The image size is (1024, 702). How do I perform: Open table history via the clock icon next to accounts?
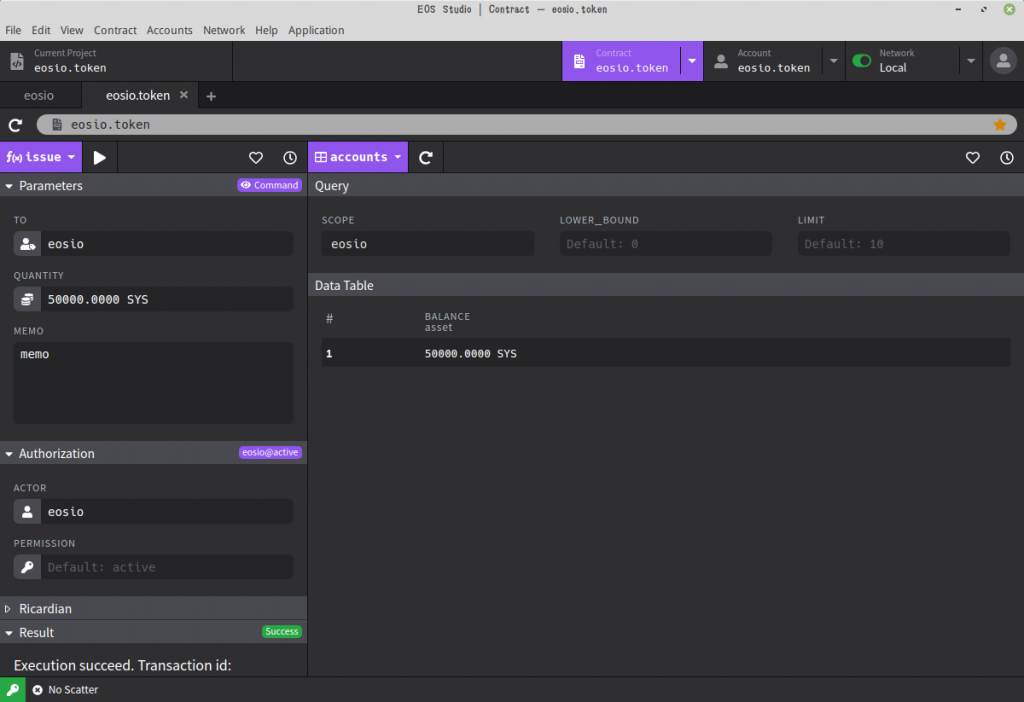(x=1006, y=157)
